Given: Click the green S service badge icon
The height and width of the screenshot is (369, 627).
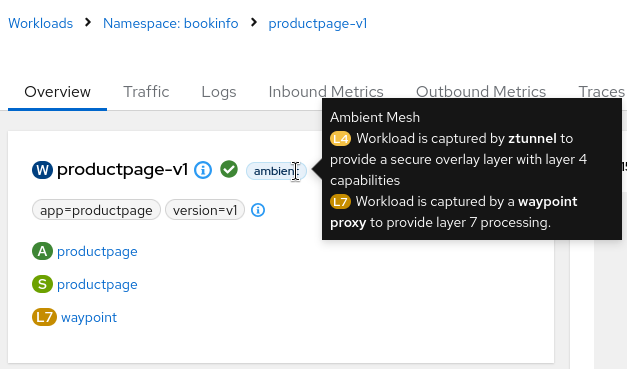Looking at the screenshot, I should pyautogui.click(x=42, y=284).
